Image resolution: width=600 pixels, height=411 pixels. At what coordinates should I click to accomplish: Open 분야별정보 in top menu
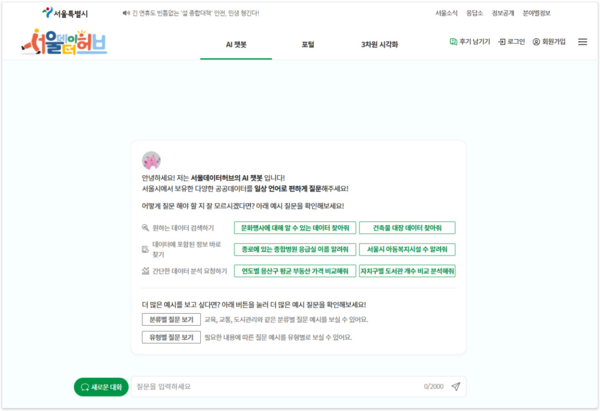coord(570,14)
